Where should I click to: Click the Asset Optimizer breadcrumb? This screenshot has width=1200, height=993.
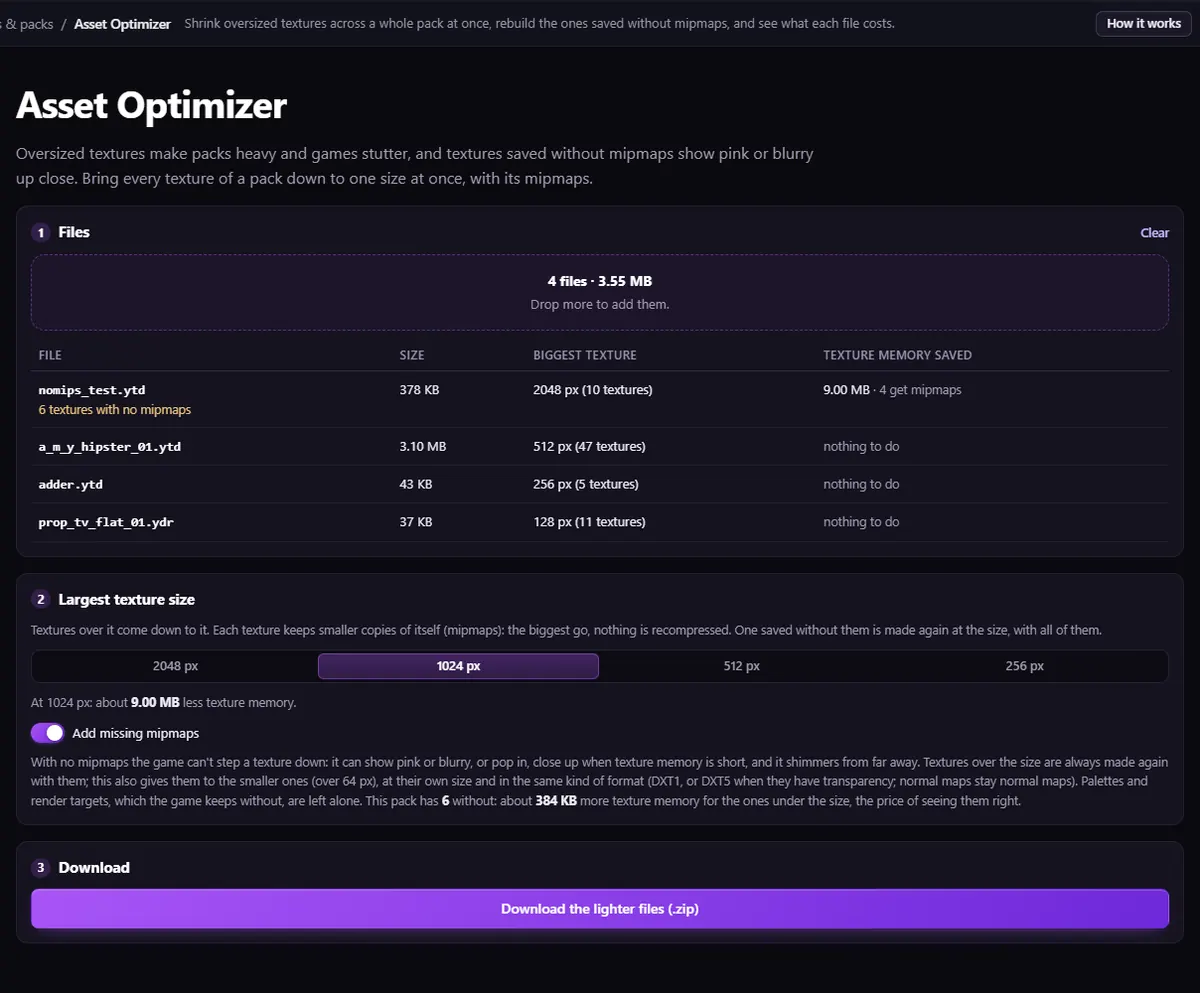(x=122, y=24)
